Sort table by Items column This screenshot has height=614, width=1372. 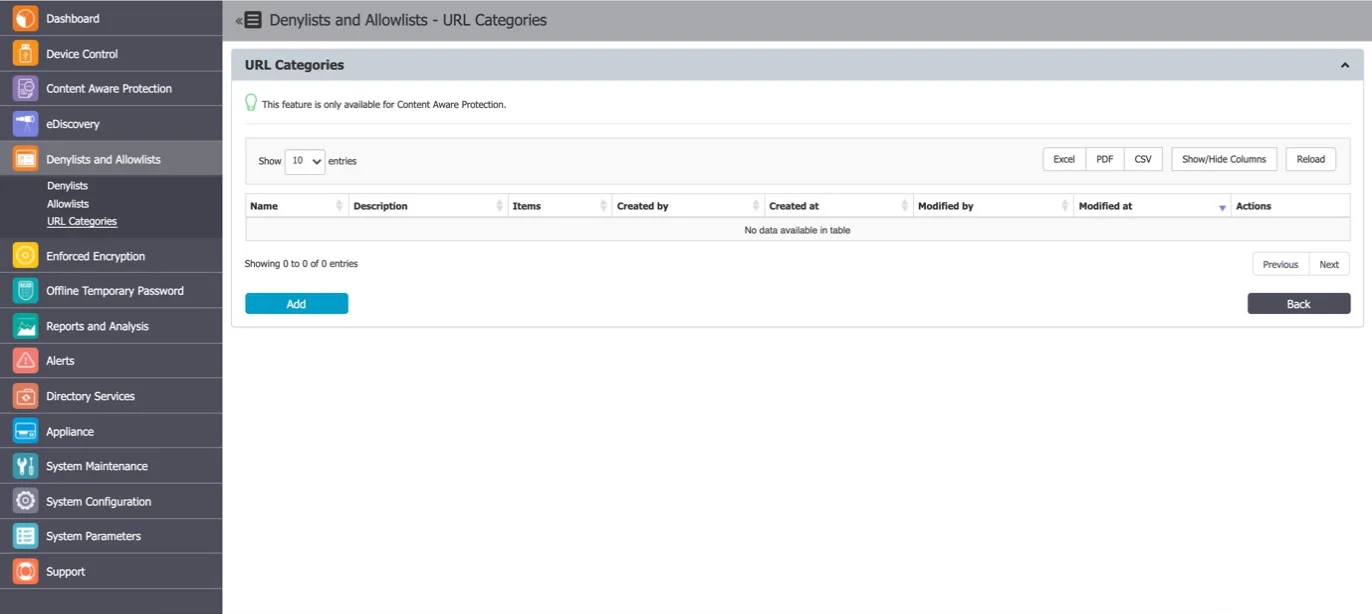tap(560, 206)
